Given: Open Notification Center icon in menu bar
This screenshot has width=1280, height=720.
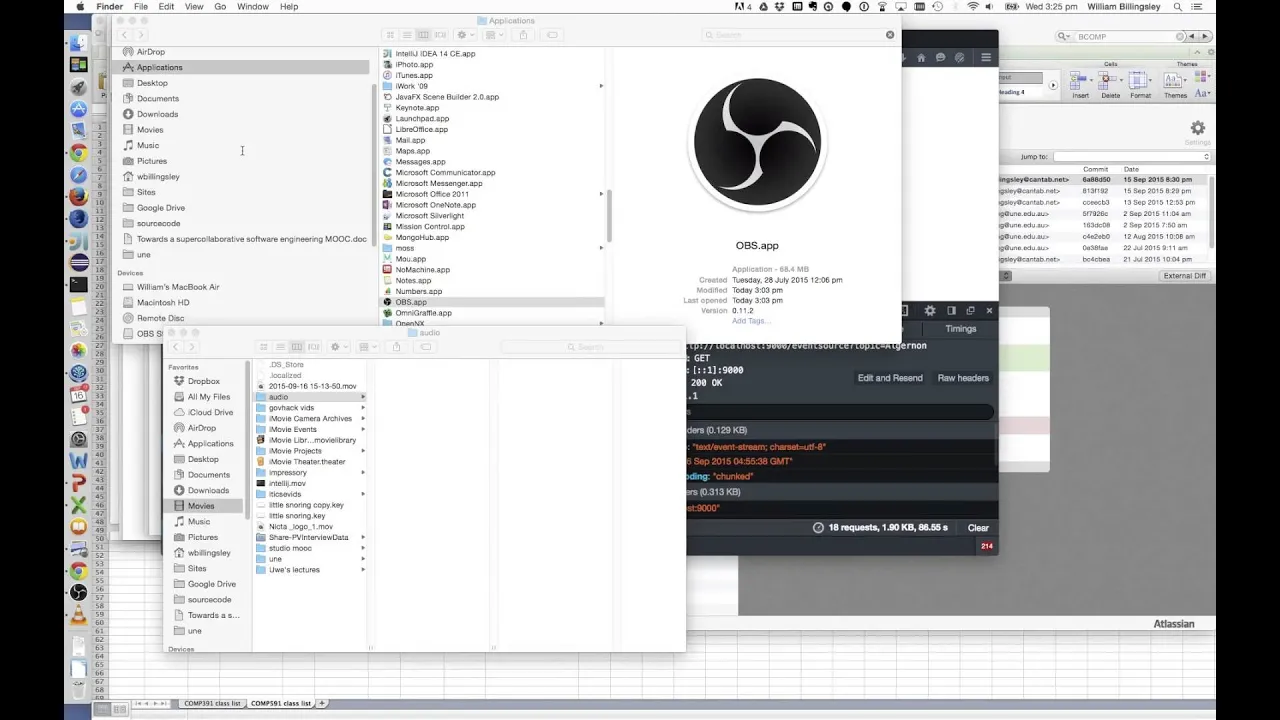Looking at the screenshot, I should (x=1197, y=7).
